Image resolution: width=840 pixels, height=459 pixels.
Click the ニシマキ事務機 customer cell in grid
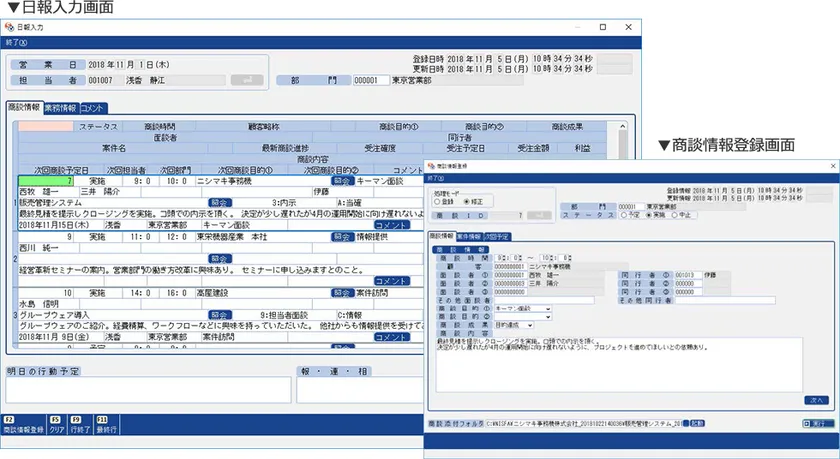coord(262,181)
